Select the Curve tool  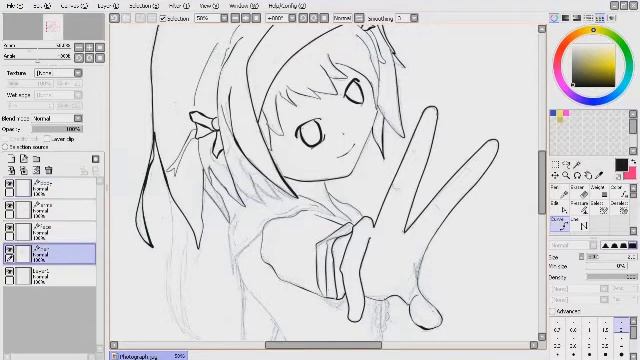(559, 224)
